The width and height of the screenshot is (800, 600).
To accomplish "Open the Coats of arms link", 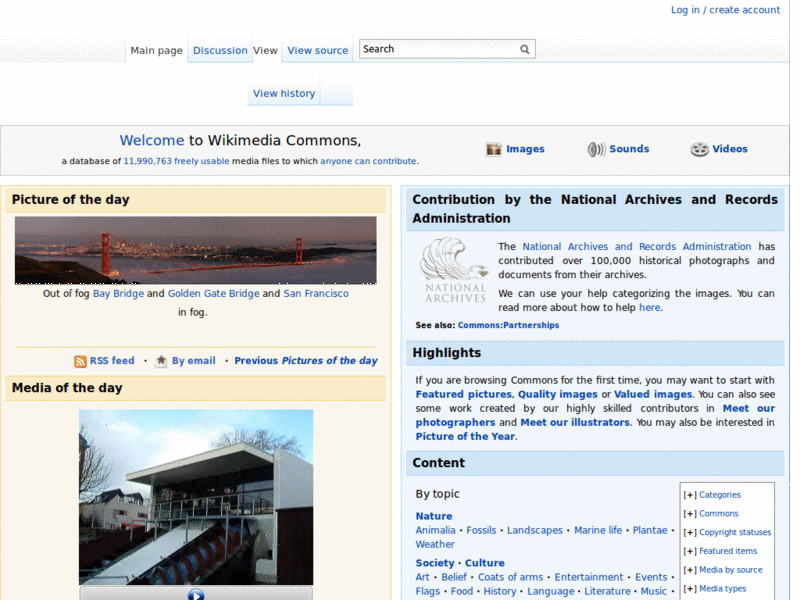I will 510,578.
